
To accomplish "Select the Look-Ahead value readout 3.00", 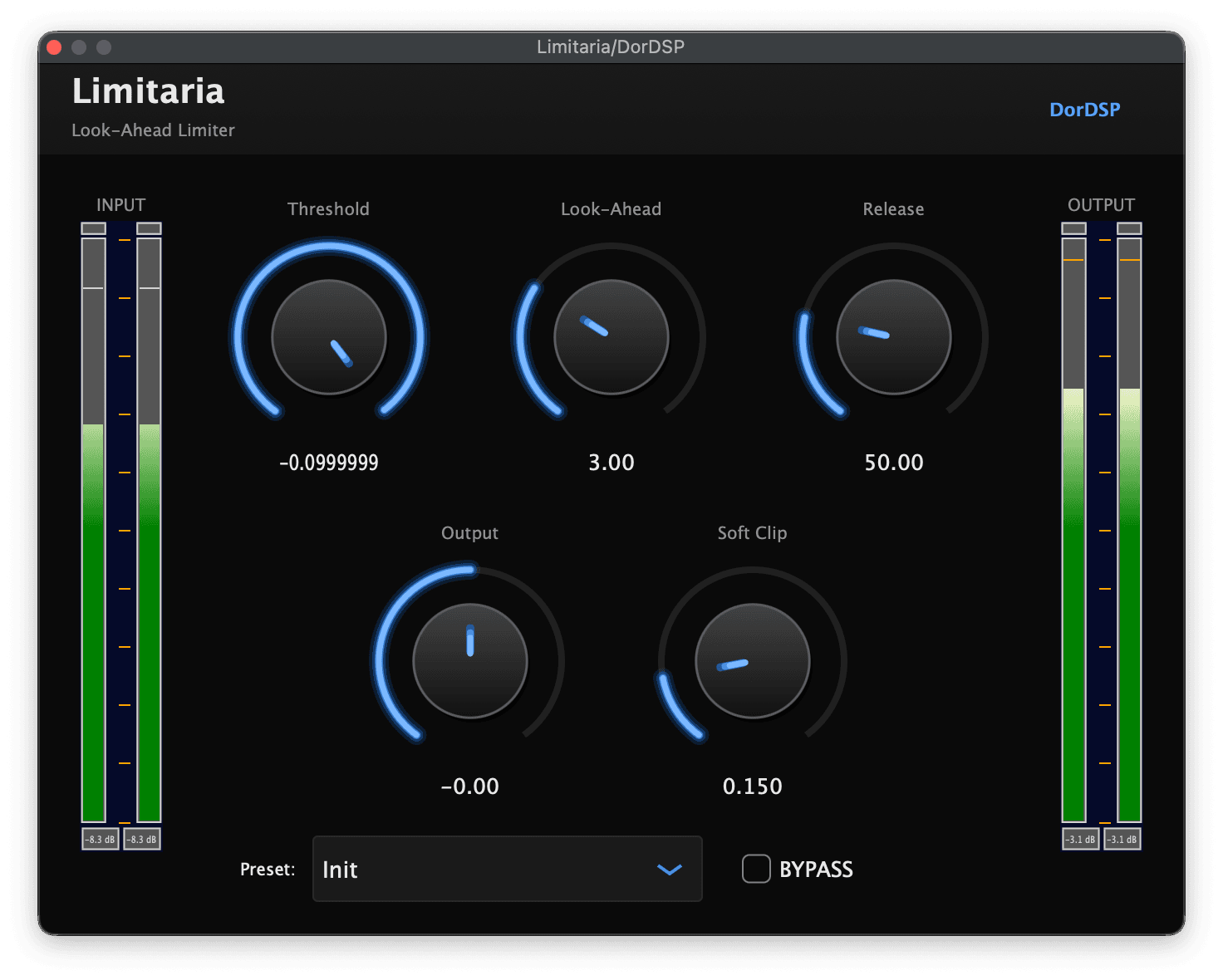I will [x=611, y=463].
